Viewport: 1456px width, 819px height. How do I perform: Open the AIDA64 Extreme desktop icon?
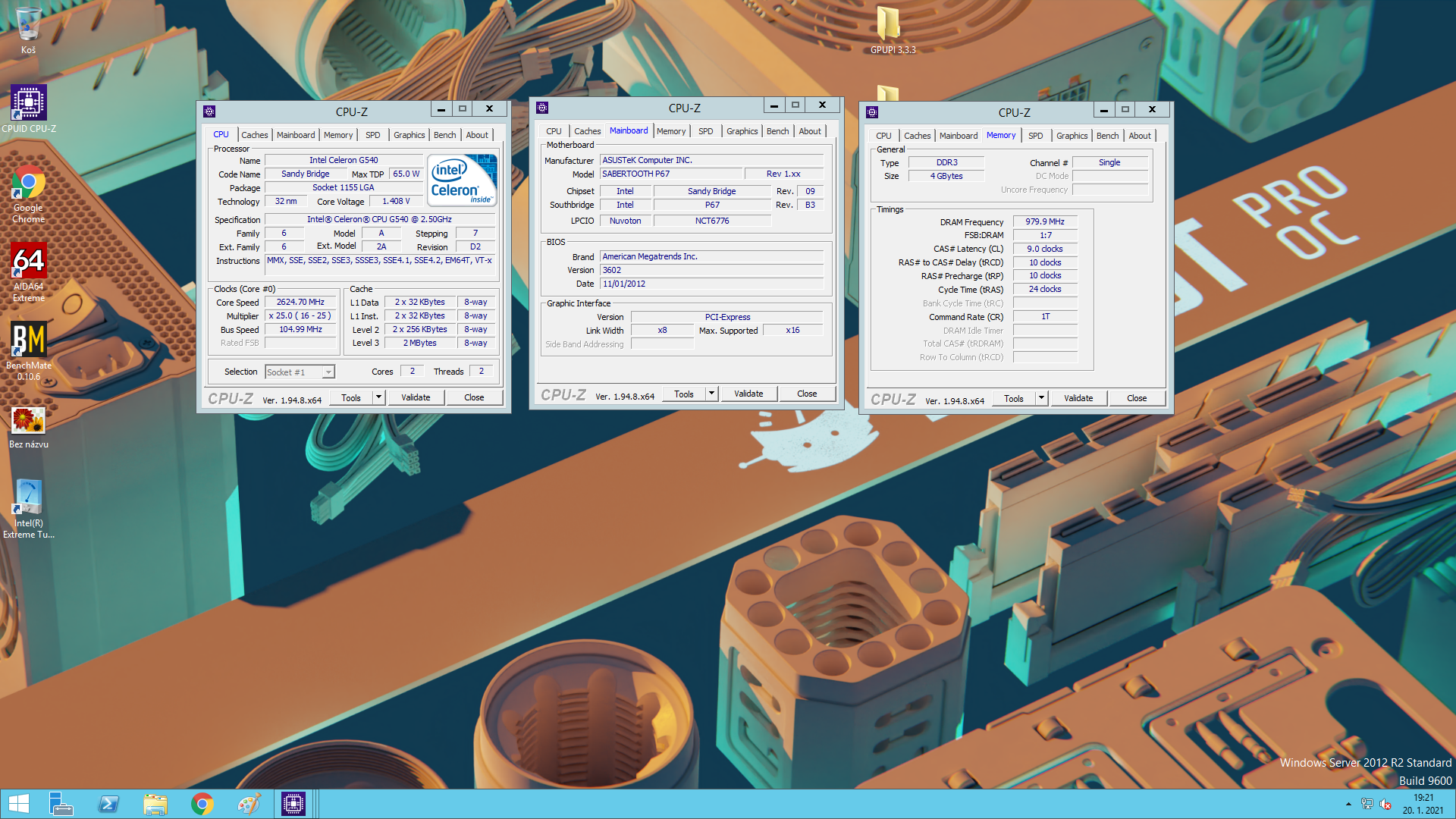28,273
